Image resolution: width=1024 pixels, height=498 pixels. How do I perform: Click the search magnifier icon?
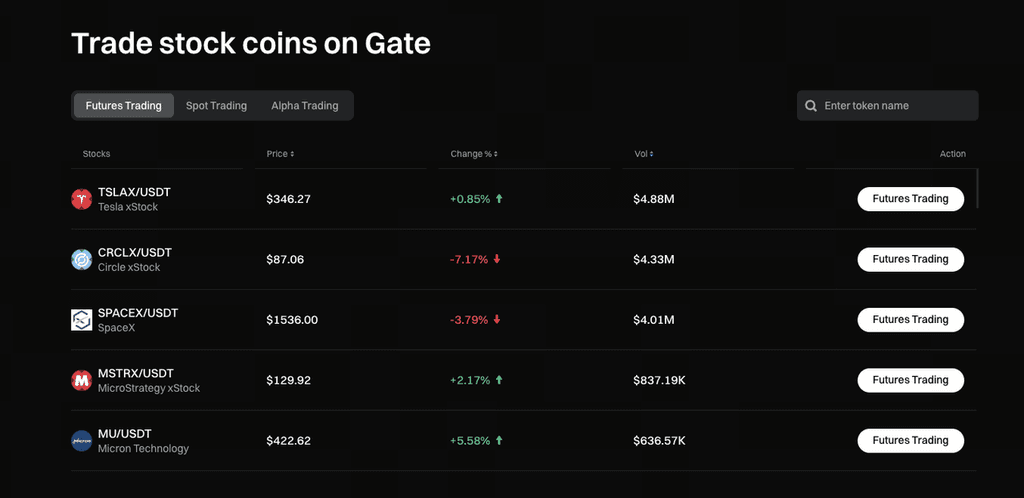point(811,106)
